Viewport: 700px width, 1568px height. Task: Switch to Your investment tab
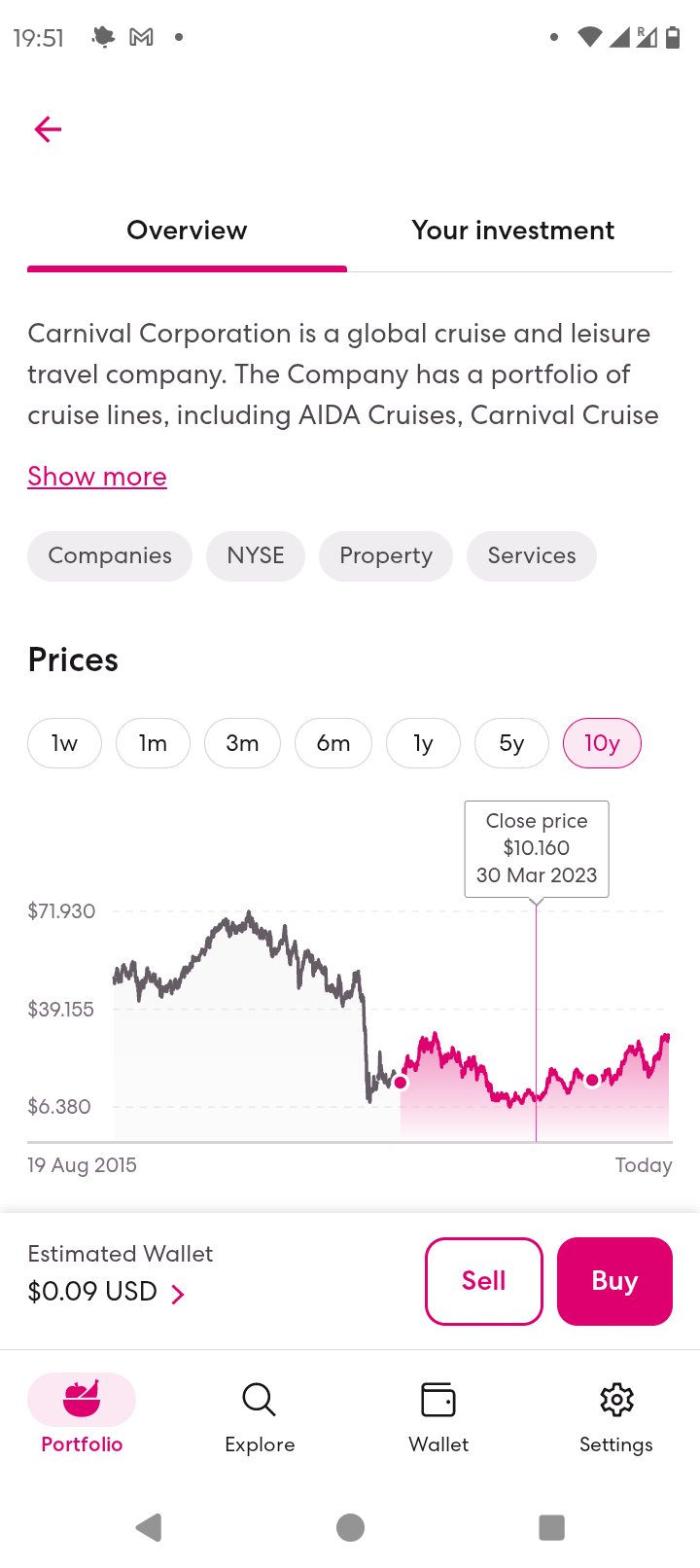pyautogui.click(x=512, y=231)
